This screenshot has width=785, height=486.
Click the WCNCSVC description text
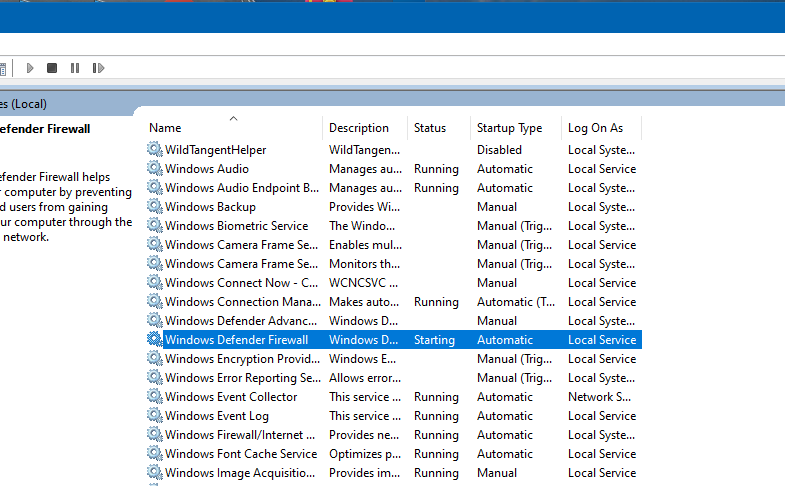pos(363,283)
